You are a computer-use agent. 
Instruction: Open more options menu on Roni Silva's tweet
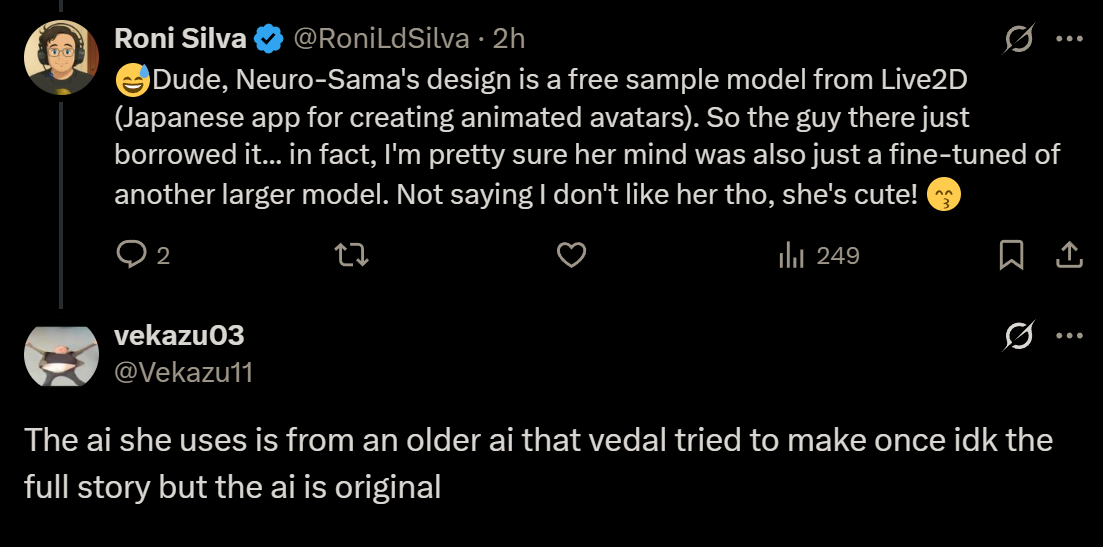[1070, 39]
